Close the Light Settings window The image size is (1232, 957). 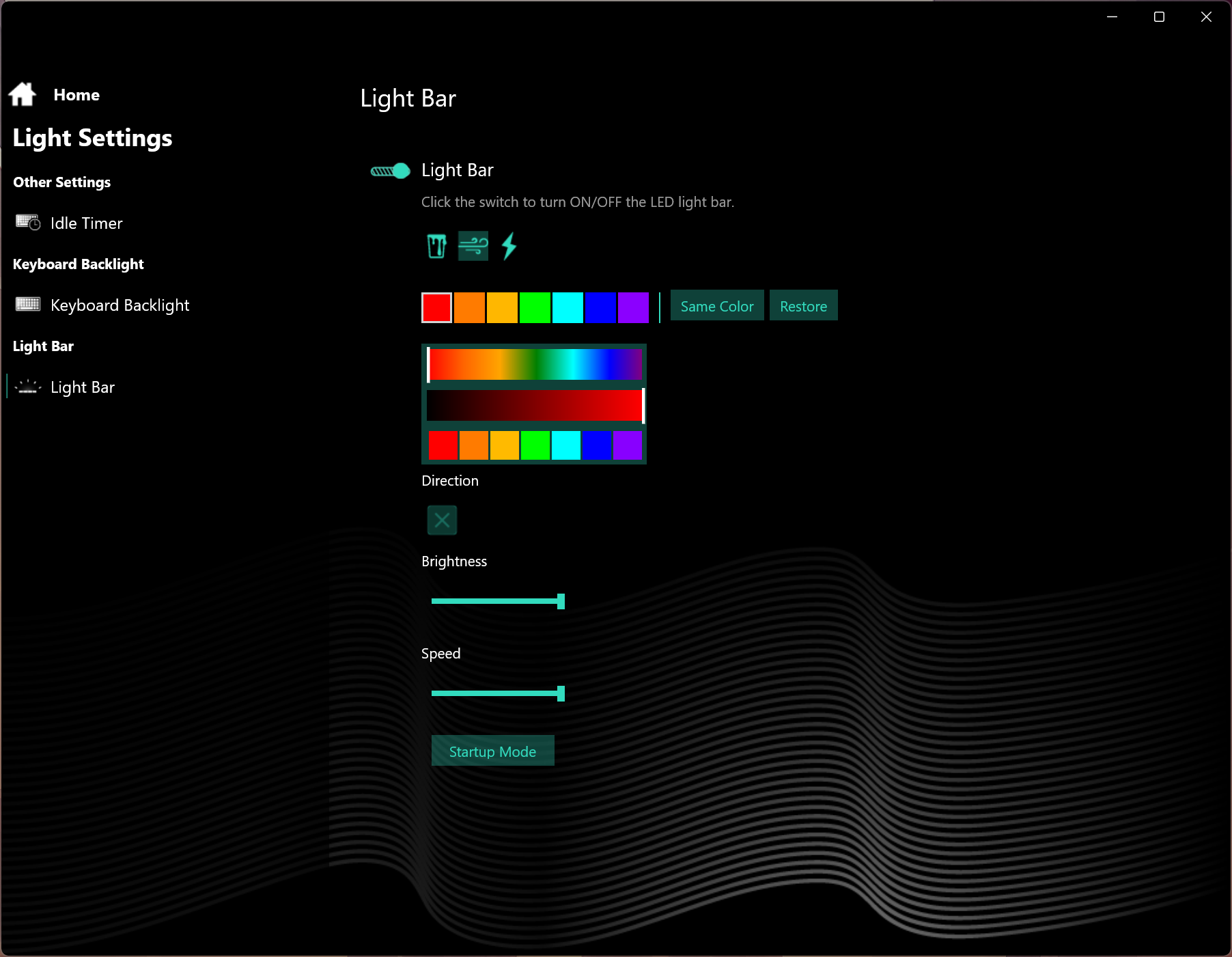pyautogui.click(x=1207, y=17)
